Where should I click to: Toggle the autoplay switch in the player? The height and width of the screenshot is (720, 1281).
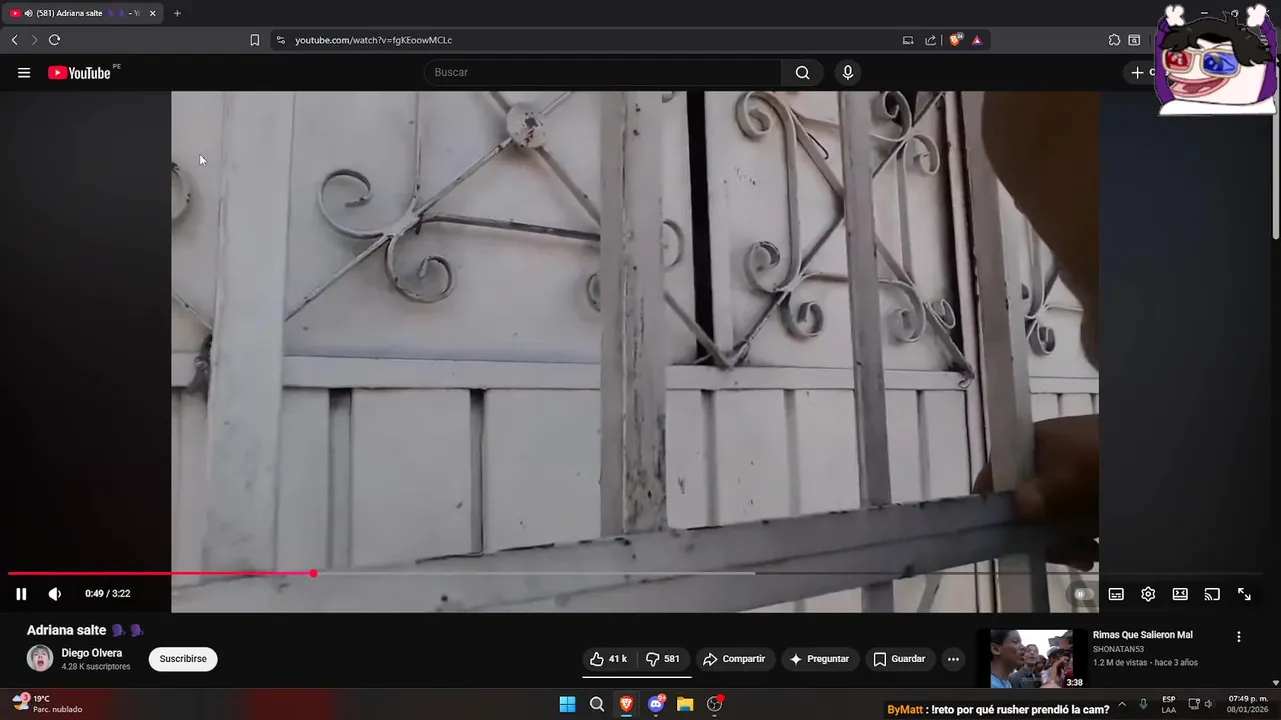1081,594
